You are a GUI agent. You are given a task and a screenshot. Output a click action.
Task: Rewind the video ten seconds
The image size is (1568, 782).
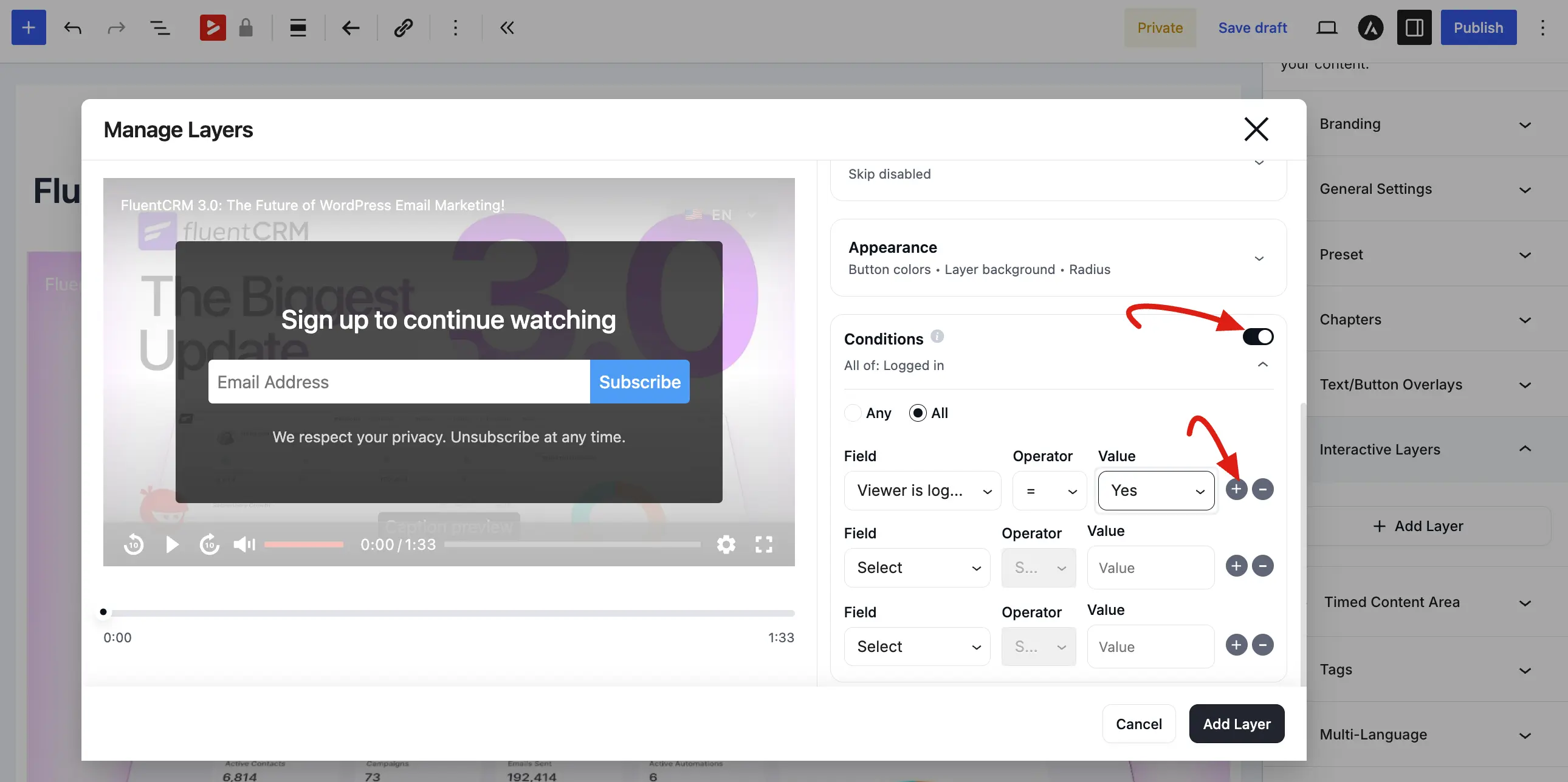(134, 544)
